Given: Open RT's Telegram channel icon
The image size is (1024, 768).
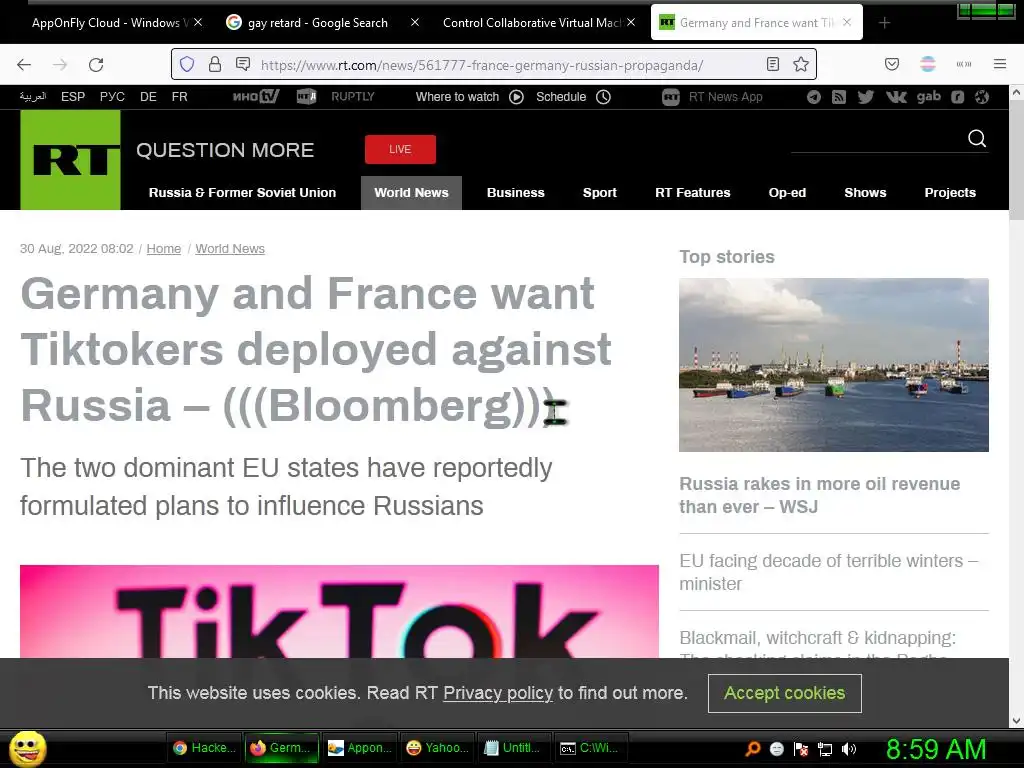Looking at the screenshot, I should pos(814,97).
